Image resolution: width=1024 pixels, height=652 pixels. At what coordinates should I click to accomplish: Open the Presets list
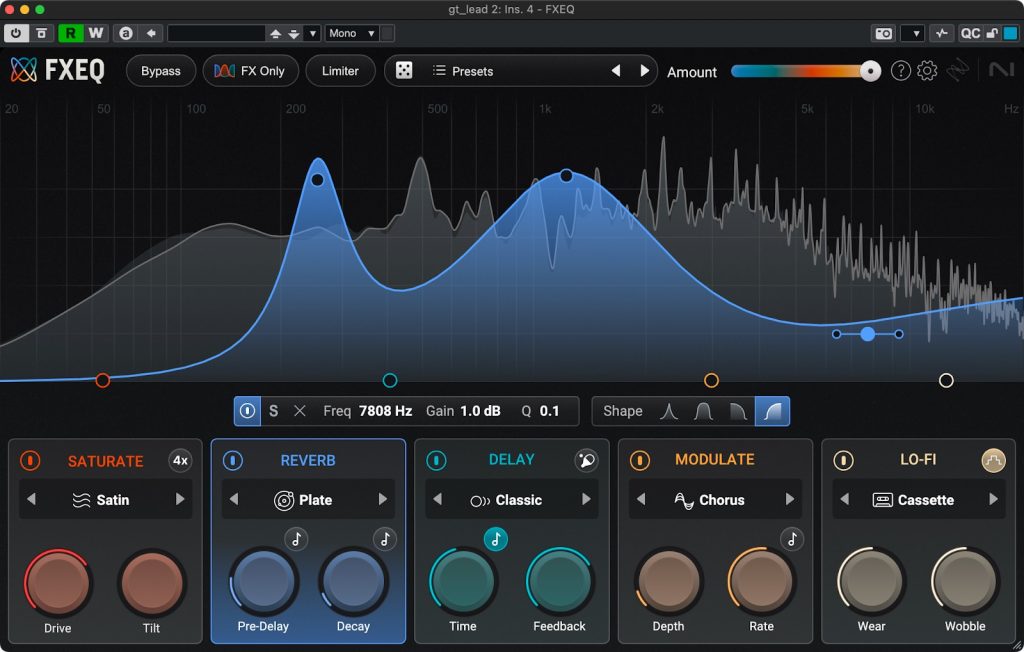(x=472, y=71)
